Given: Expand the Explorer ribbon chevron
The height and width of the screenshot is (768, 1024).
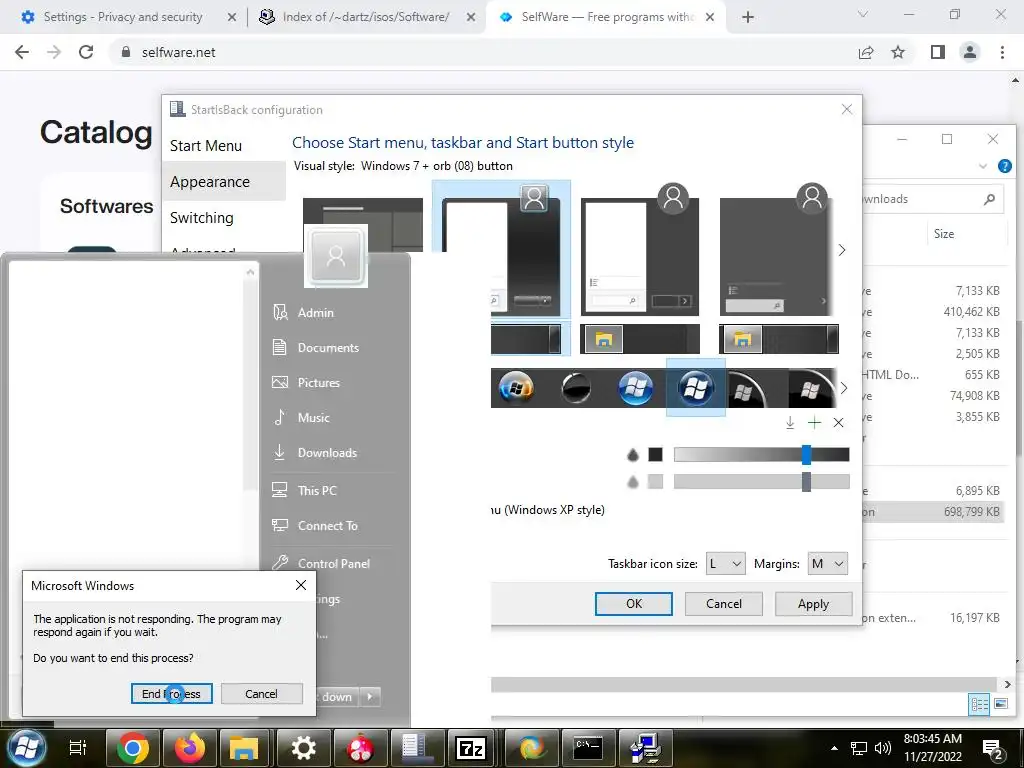Looking at the screenshot, I should (x=983, y=166).
